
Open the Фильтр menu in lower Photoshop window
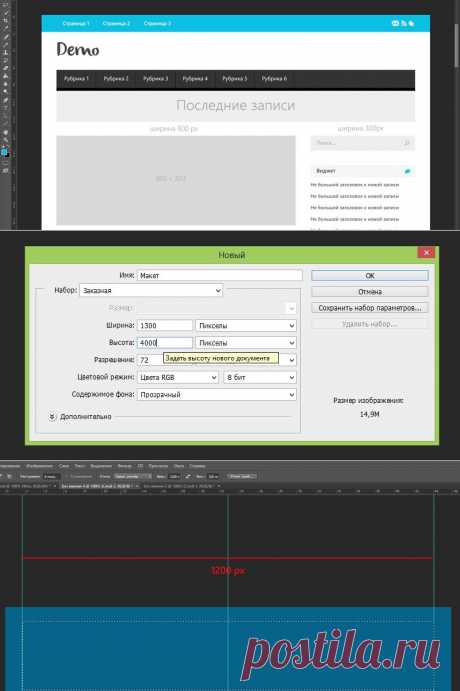click(125, 466)
